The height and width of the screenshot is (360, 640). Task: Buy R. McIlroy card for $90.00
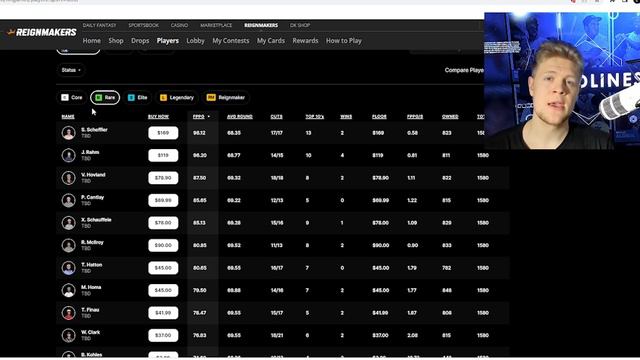tap(163, 245)
